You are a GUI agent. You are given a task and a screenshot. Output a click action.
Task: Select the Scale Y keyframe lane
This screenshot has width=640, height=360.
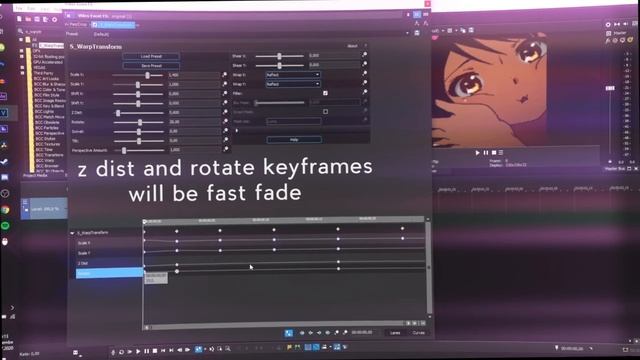coord(109,253)
